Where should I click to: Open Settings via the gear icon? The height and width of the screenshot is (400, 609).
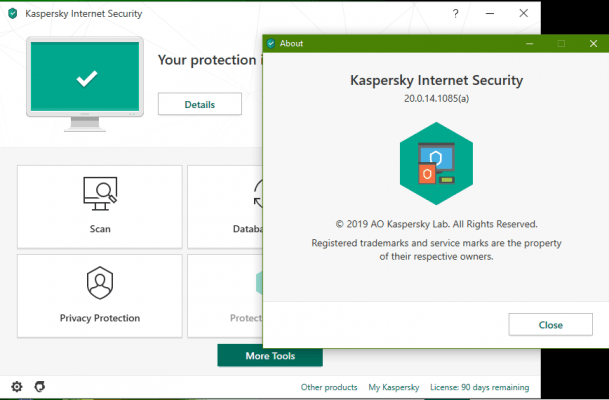tap(16, 386)
